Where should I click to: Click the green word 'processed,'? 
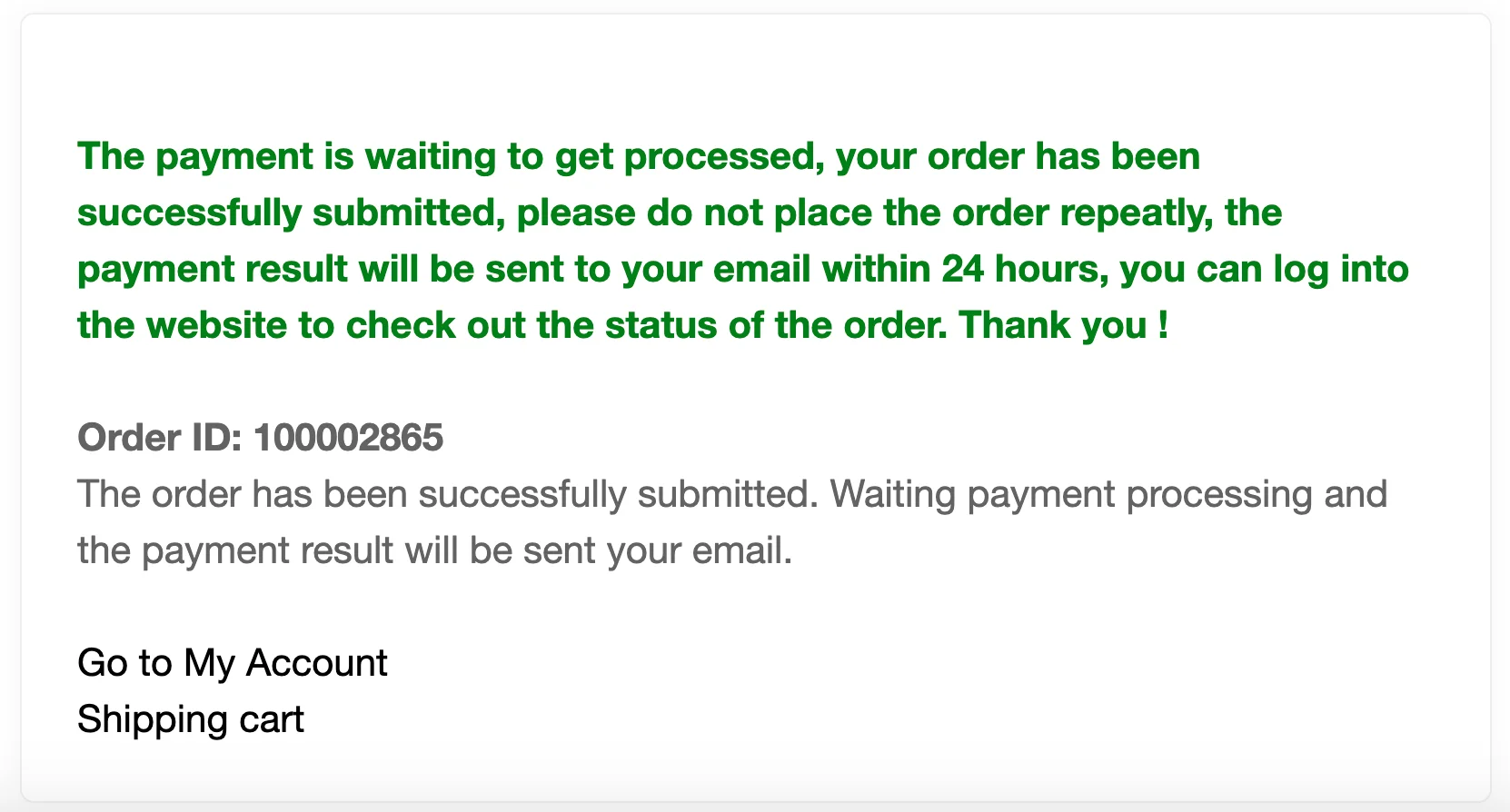pos(724,157)
